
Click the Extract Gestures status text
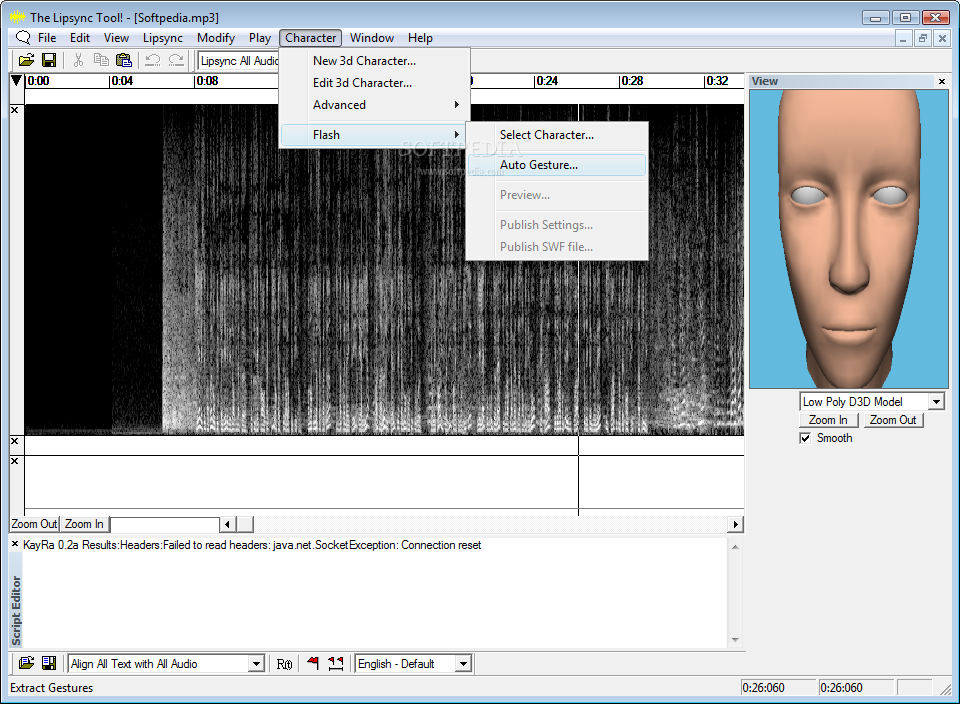[x=51, y=687]
